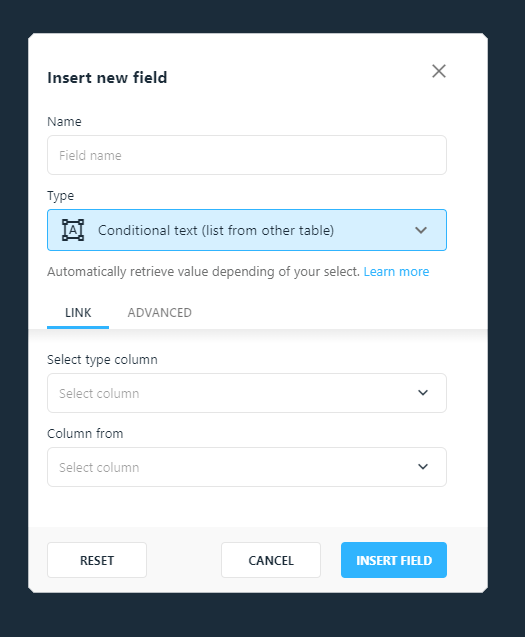The image size is (525, 637).
Task: Open the Select type column placeholder field
Action: tap(247, 393)
